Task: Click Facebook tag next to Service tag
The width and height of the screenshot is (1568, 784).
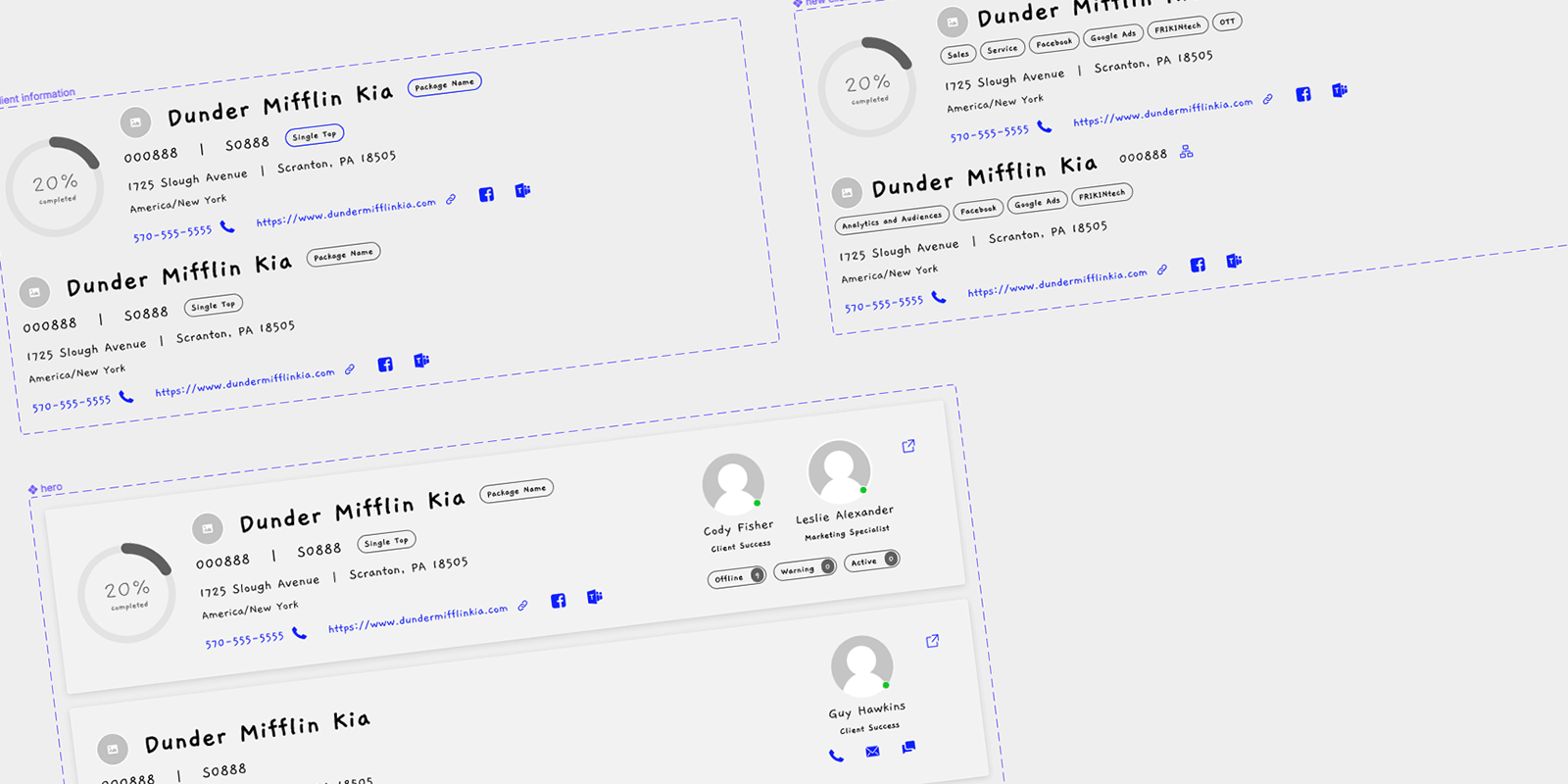Action: 1053,42
